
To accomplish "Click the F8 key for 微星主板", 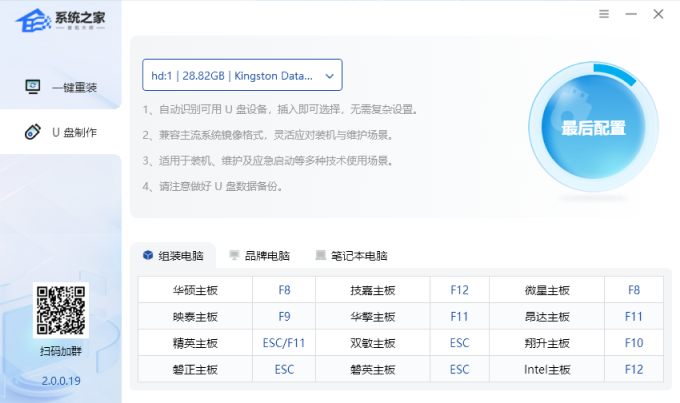I will click(x=634, y=290).
